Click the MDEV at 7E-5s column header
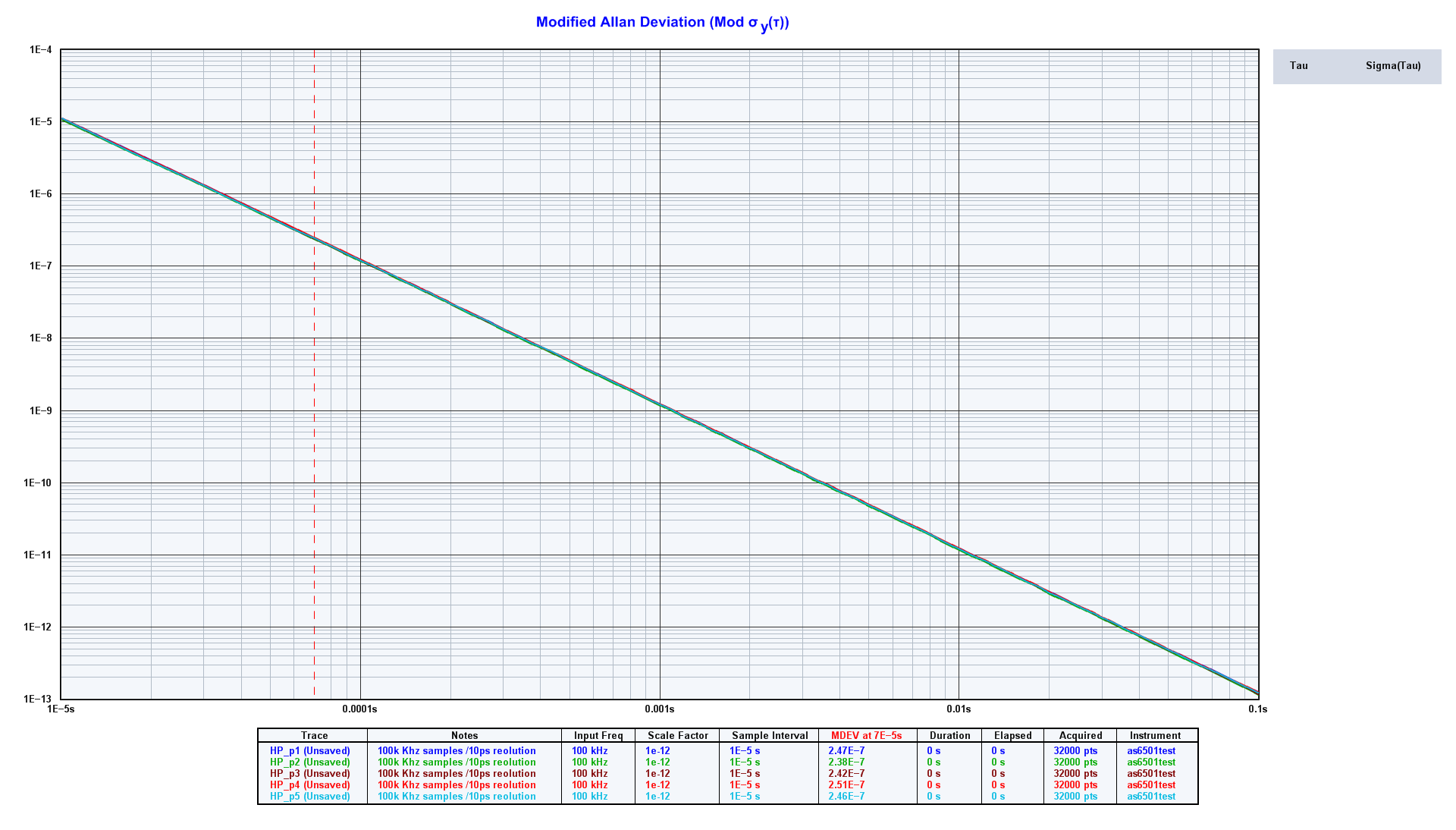Image resolution: width=1456 pixels, height=830 pixels. 866,736
